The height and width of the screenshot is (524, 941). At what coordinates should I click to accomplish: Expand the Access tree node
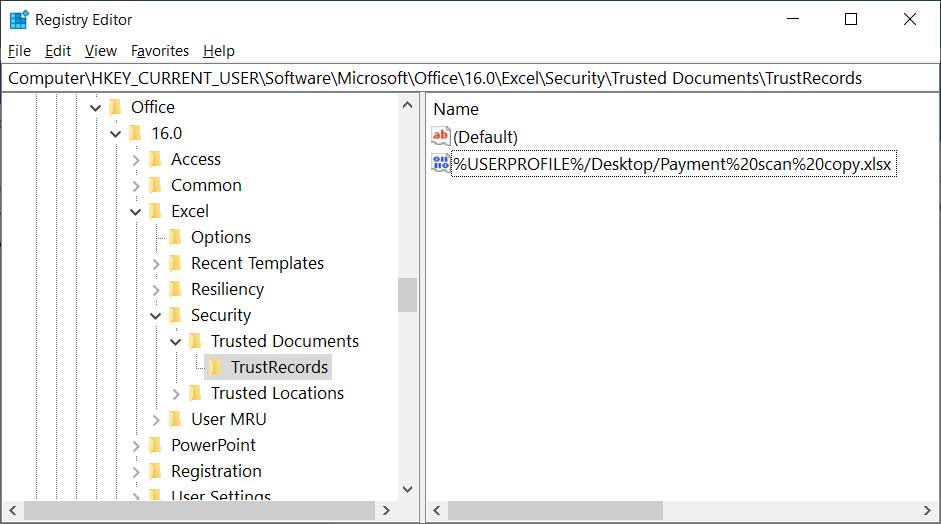136,160
